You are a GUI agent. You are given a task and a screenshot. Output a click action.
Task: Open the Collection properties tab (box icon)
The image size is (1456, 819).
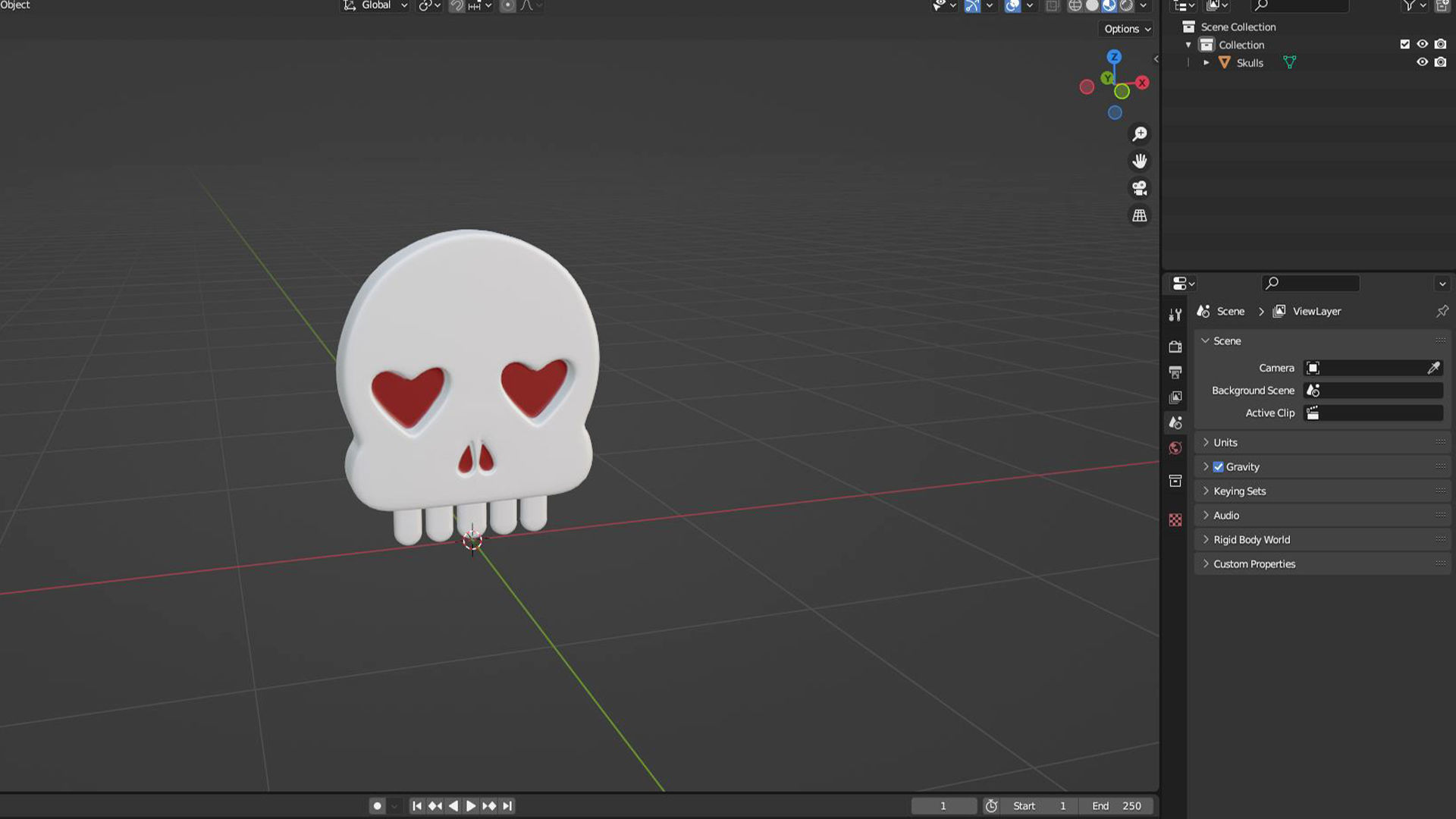tap(1175, 481)
